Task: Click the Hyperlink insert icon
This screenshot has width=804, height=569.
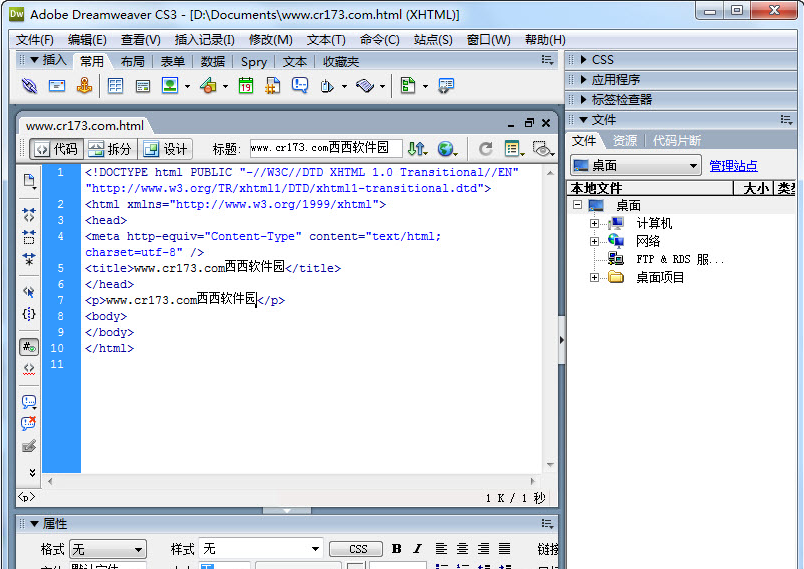Action: (29, 86)
